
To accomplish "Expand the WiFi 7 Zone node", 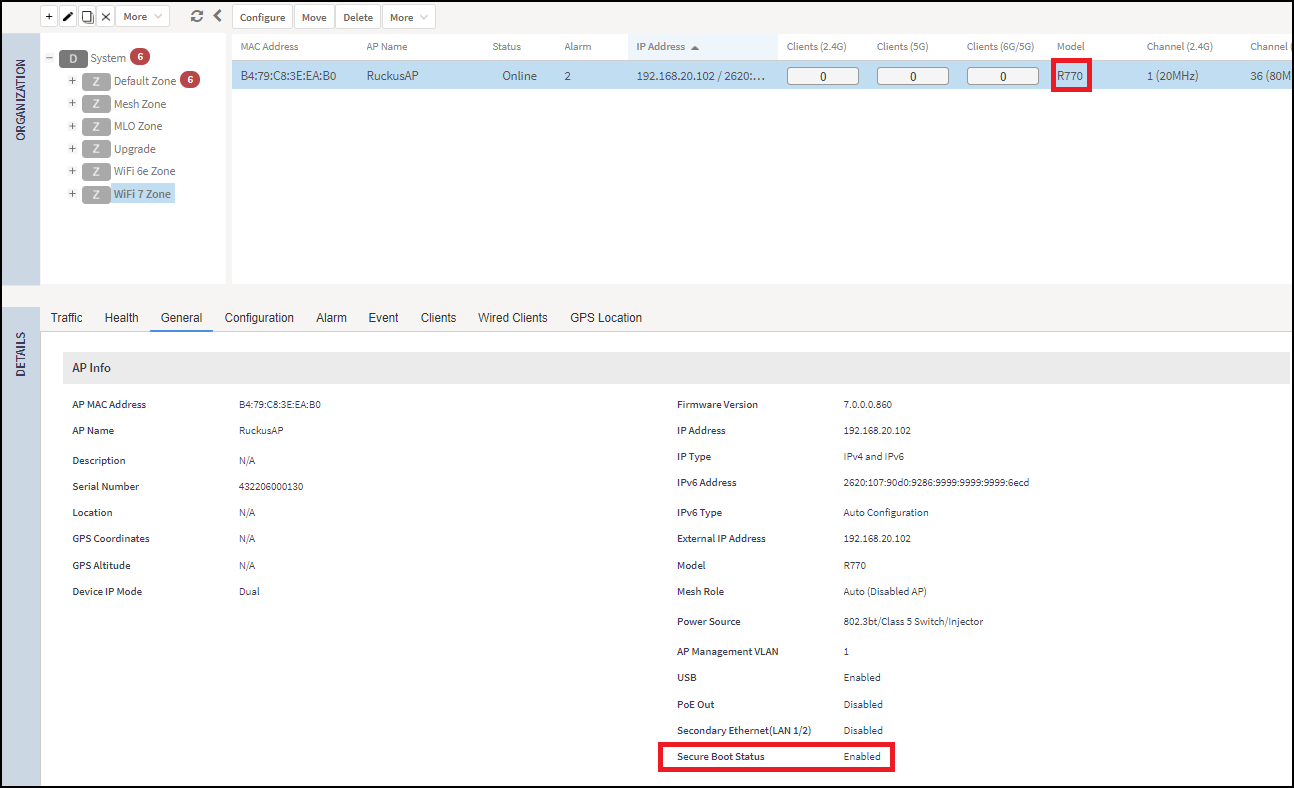I will click(72, 194).
